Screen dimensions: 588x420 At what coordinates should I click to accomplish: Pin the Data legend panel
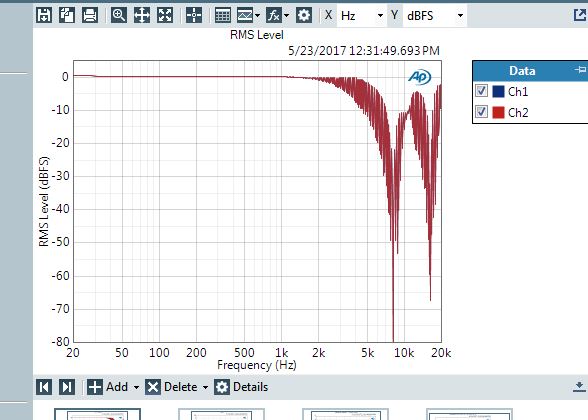click(580, 70)
